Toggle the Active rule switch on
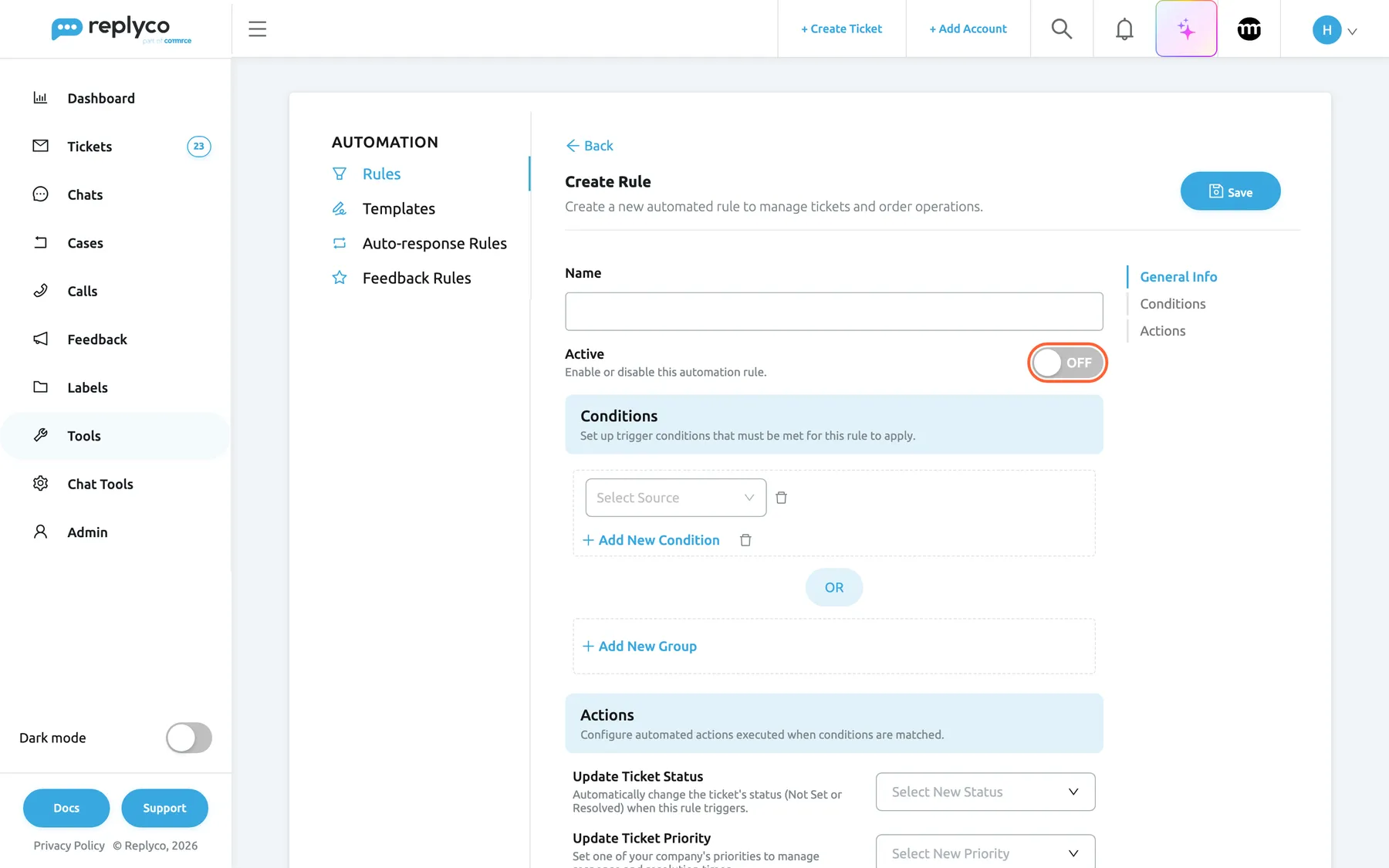Screen dimensions: 1389x868 pos(1067,363)
